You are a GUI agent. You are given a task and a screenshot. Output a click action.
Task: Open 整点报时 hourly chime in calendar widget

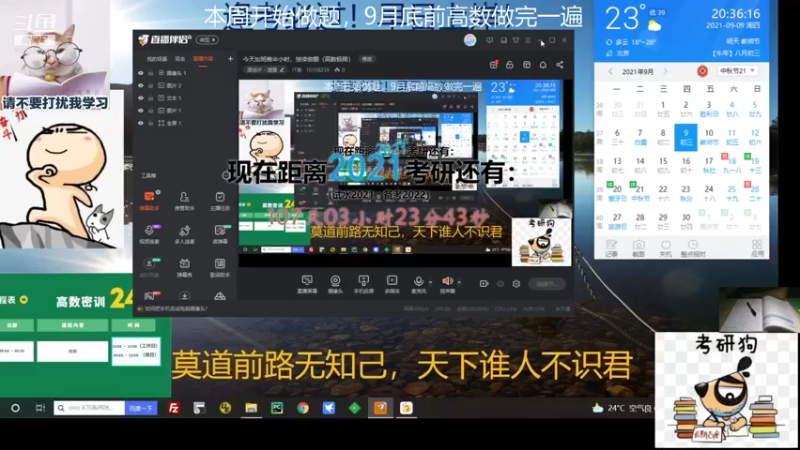(693, 248)
